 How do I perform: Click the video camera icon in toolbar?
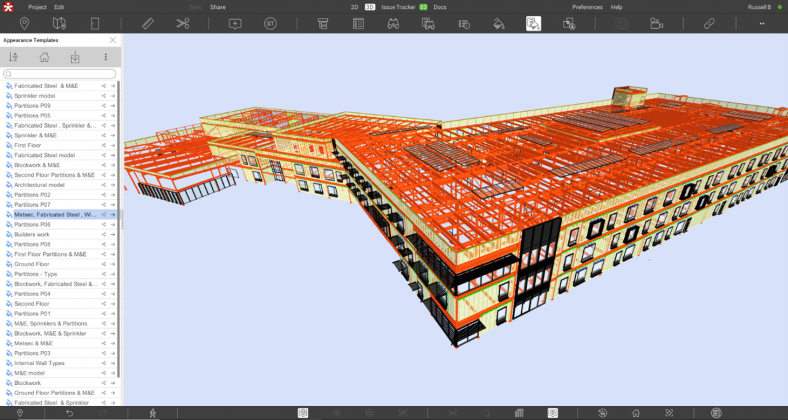click(x=657, y=23)
